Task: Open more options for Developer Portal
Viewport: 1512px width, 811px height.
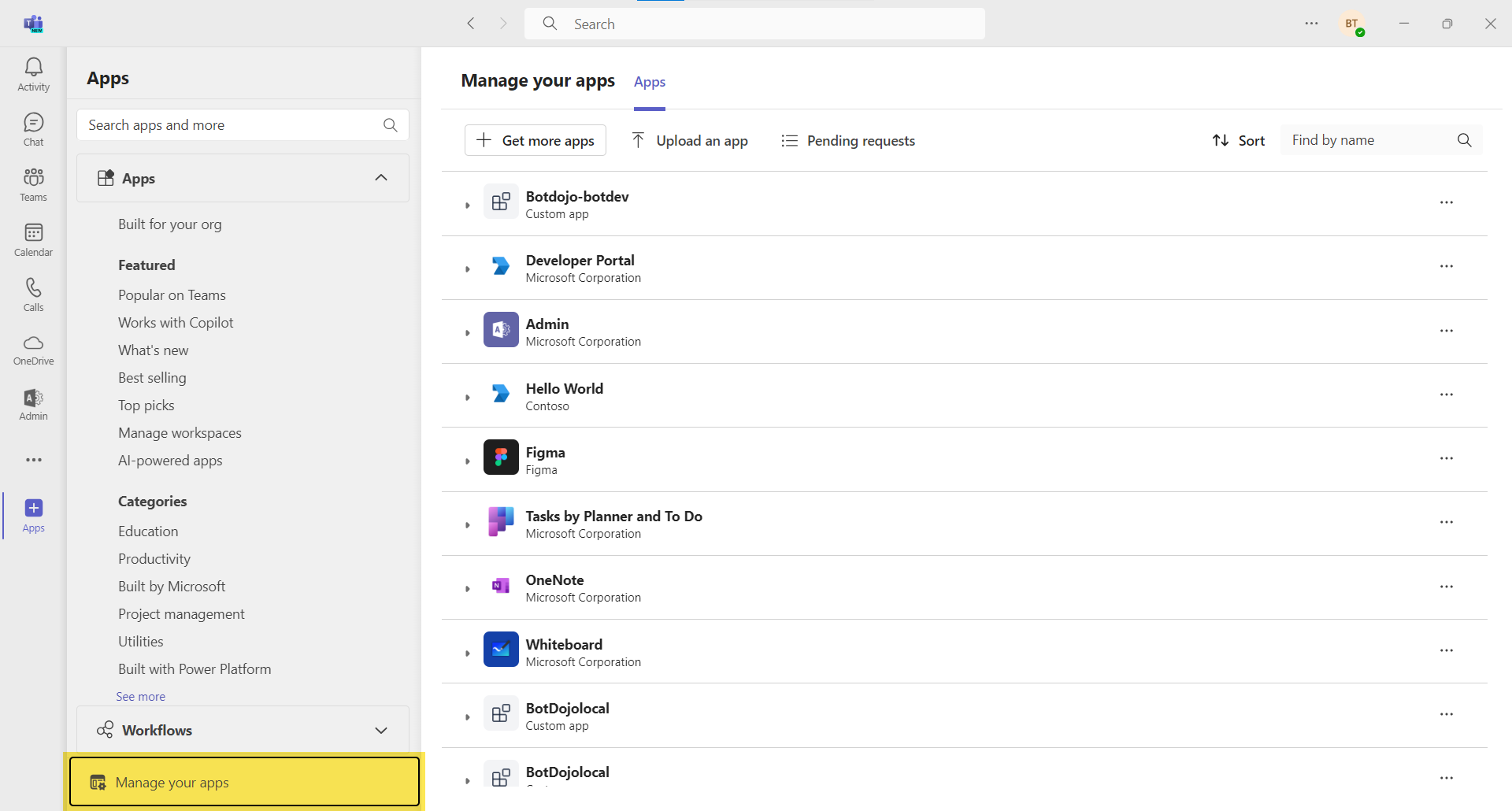Action: pos(1447,267)
